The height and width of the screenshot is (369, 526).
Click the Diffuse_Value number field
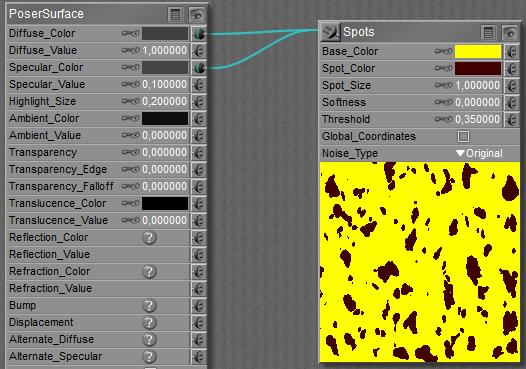[x=164, y=50]
